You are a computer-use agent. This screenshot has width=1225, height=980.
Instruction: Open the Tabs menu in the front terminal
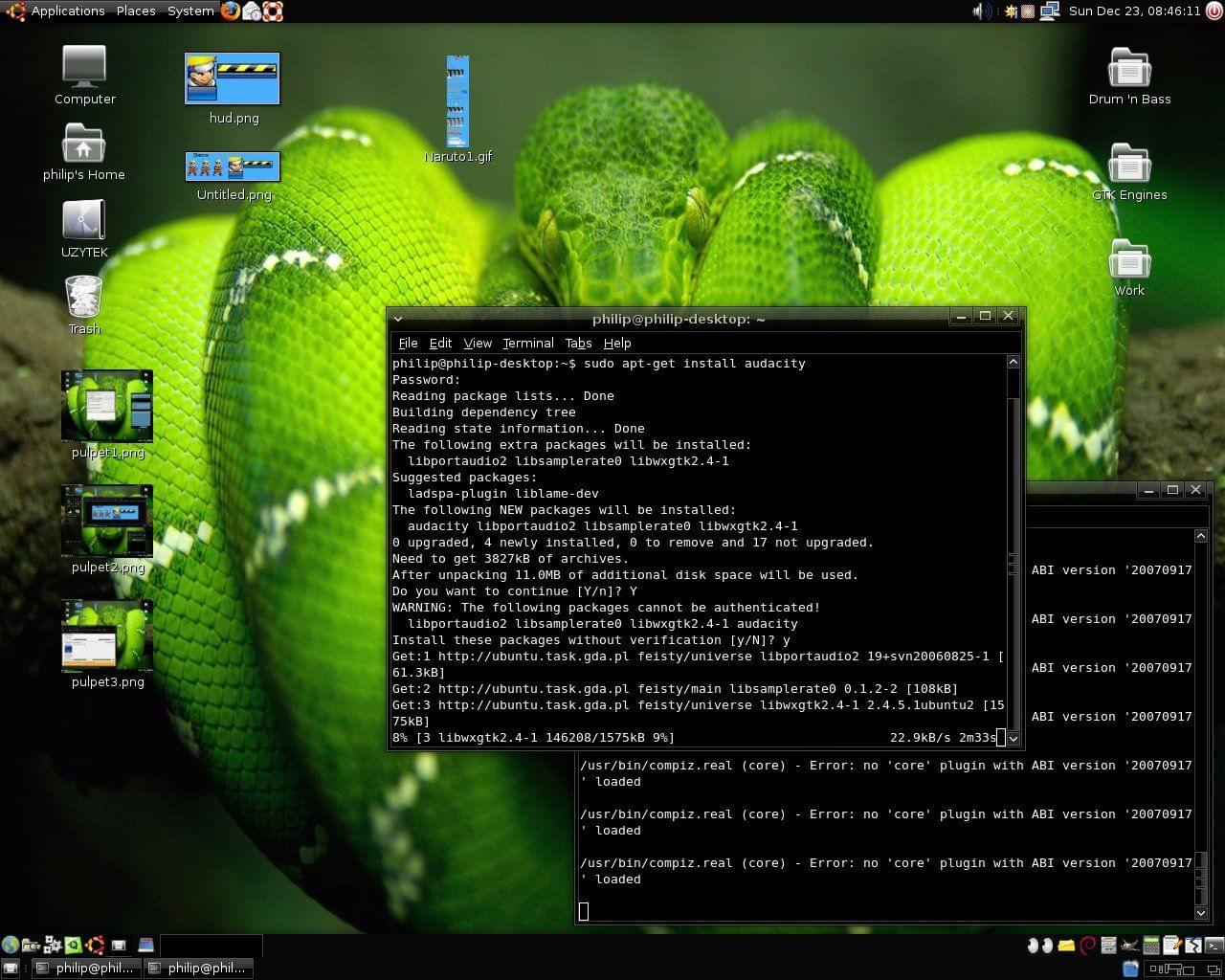[x=578, y=343]
